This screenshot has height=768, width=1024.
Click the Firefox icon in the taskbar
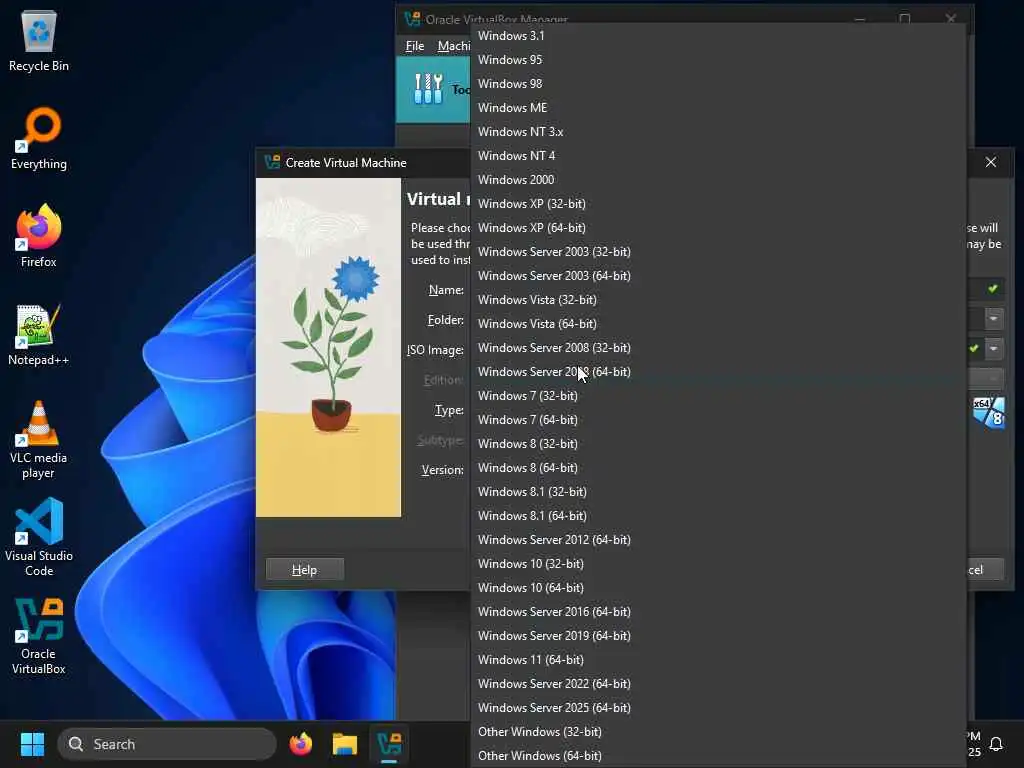pos(301,744)
